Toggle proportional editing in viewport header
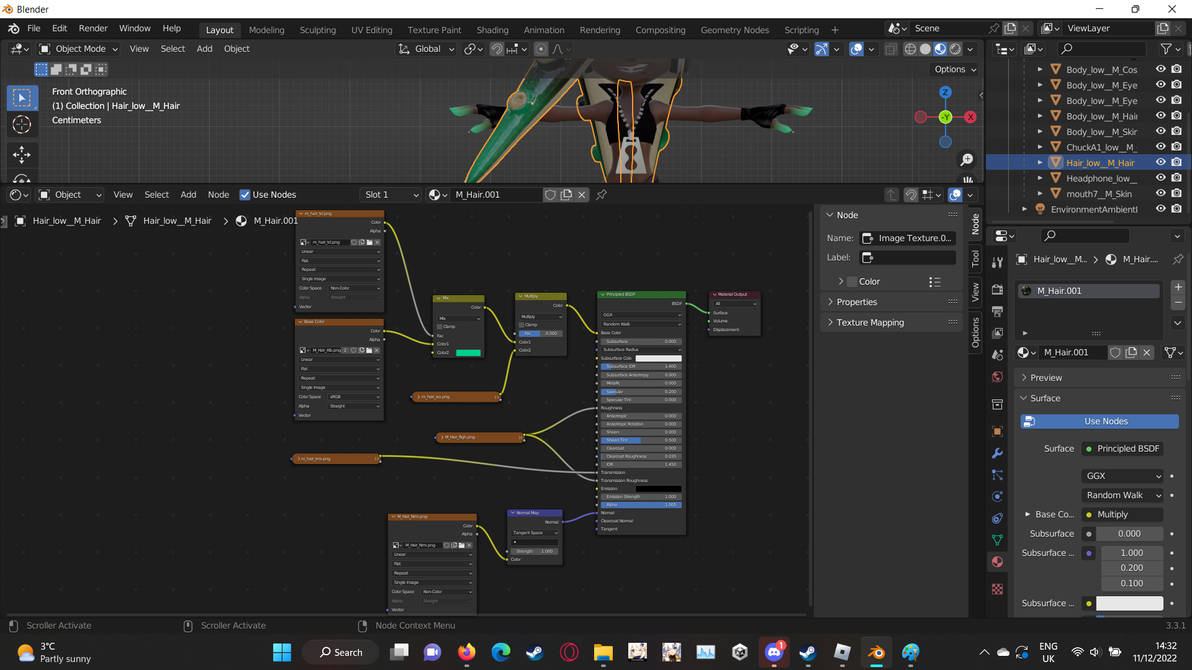This screenshot has height=670, width=1192. 541,49
